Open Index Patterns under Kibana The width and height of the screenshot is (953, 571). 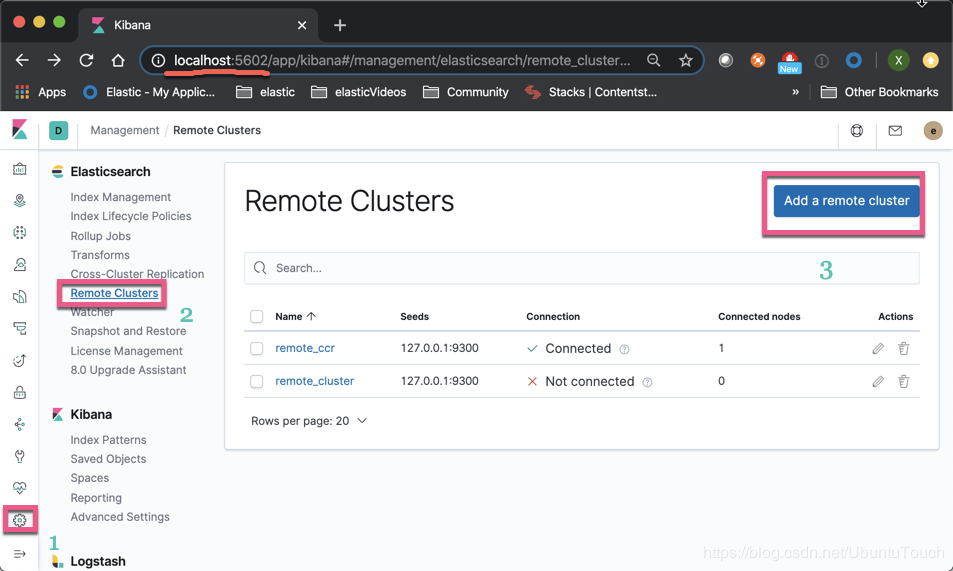[108, 440]
